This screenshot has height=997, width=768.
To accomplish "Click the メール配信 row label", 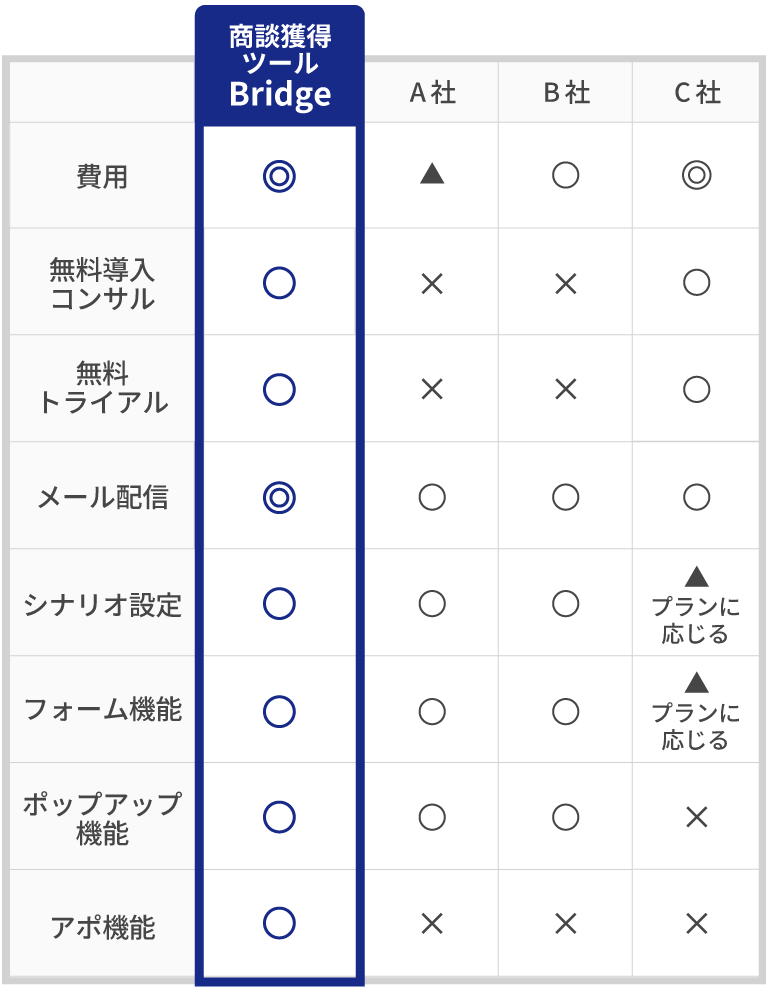I will 102,497.
